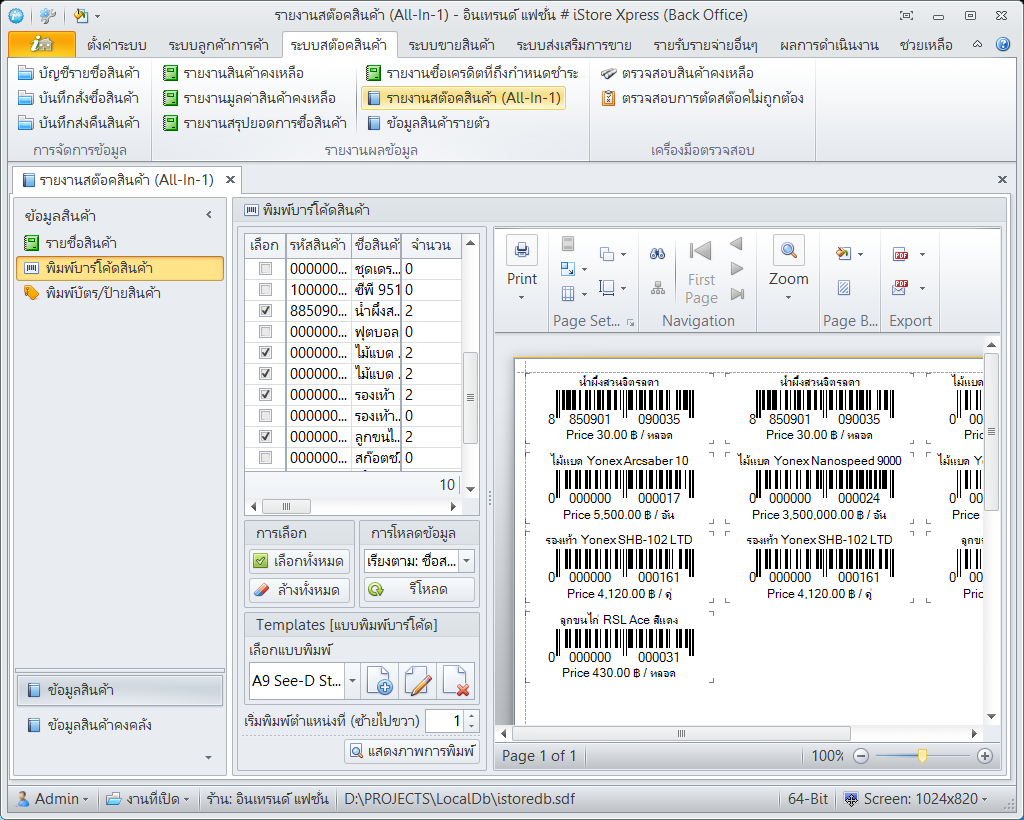
Task: Open the orange application menu button
Action: [x=42, y=44]
